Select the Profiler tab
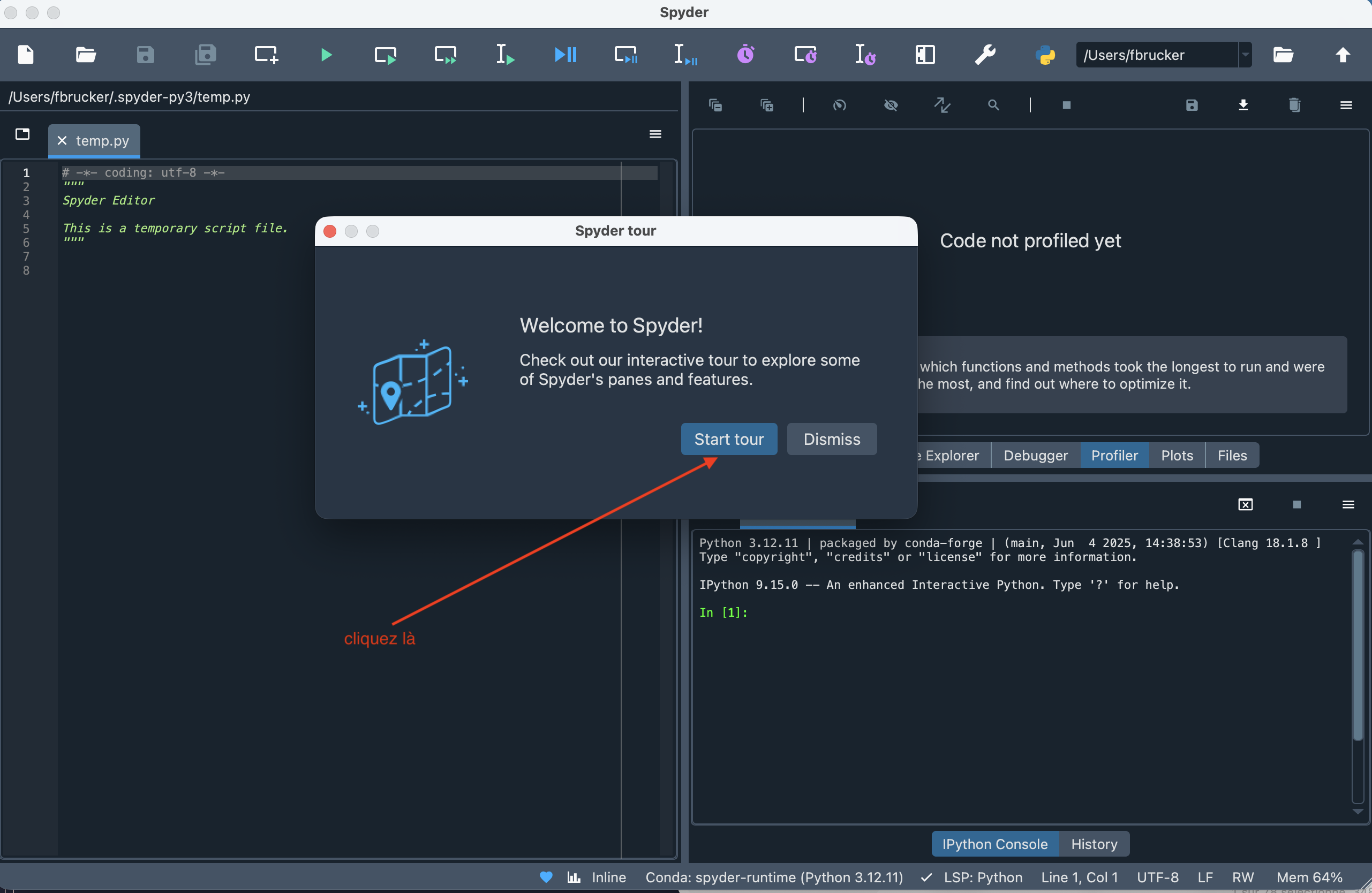Viewport: 1372px width, 893px height. [1114, 455]
